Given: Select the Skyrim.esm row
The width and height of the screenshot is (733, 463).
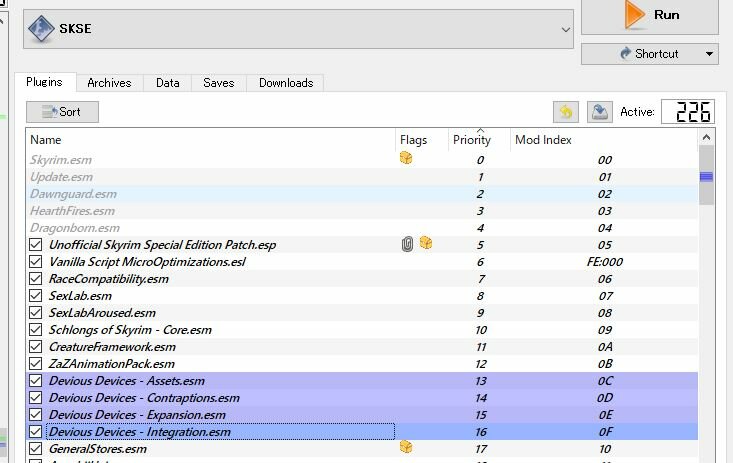Looking at the screenshot, I should click(x=362, y=160).
